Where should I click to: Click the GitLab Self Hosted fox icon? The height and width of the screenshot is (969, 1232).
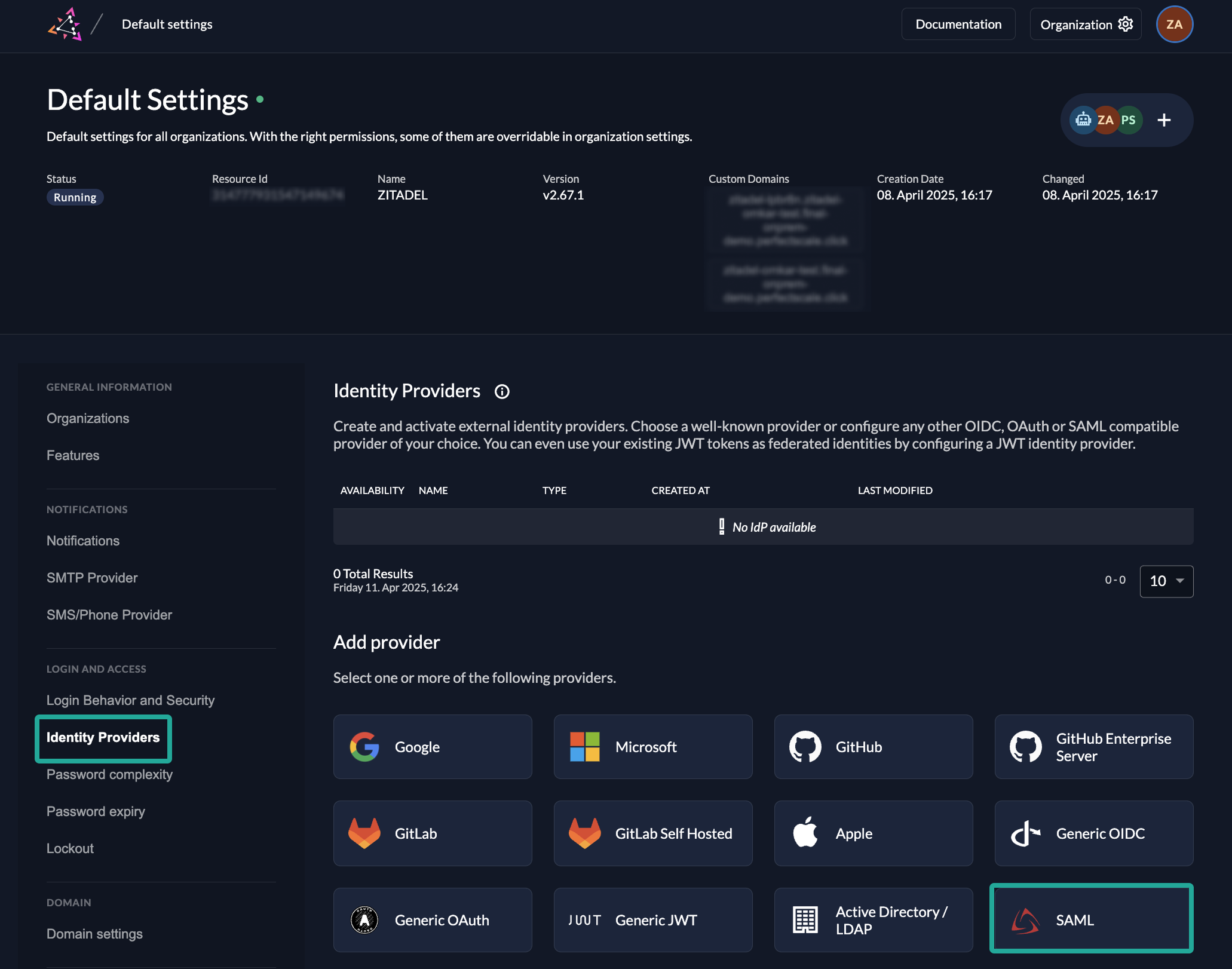(585, 833)
